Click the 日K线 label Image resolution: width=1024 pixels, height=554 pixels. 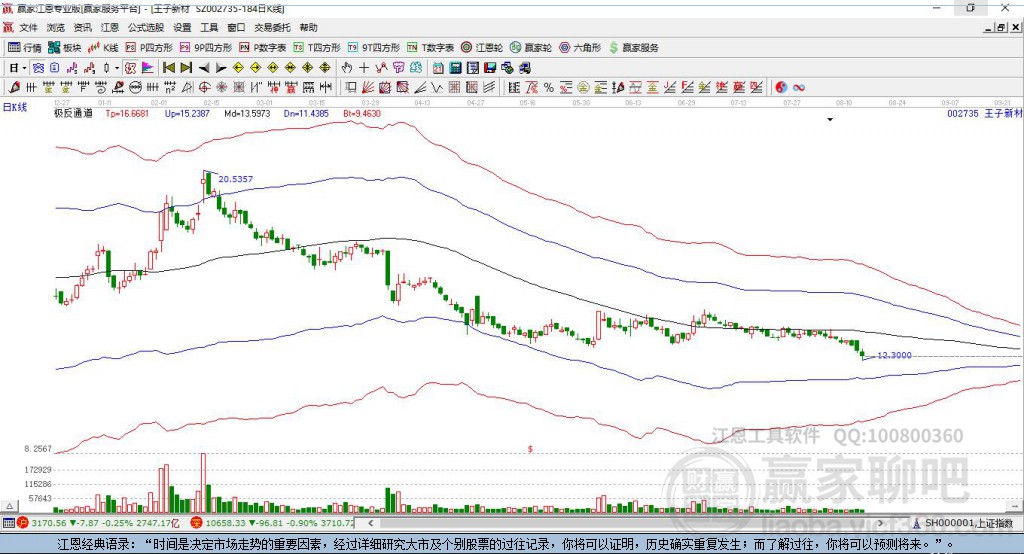click(x=15, y=107)
